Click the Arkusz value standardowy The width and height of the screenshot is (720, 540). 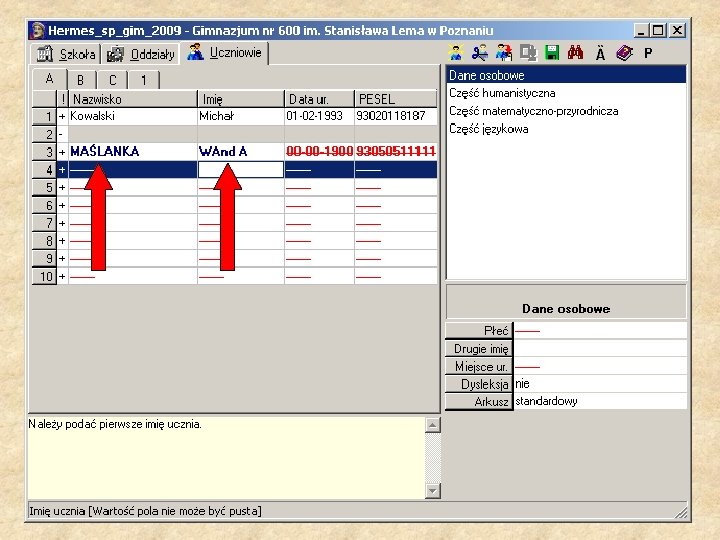click(x=600, y=401)
